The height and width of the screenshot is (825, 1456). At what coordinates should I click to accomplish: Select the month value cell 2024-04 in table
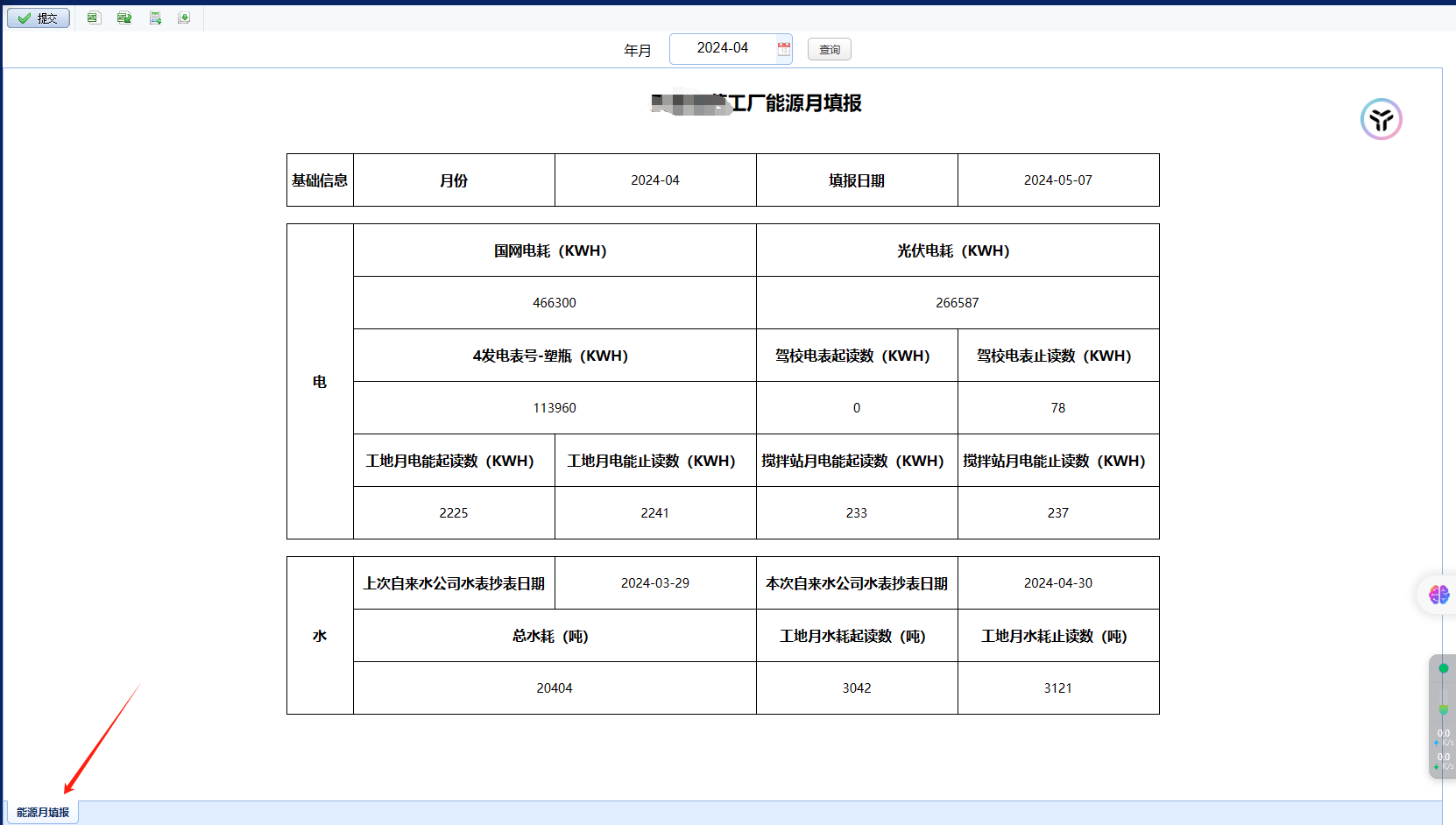[x=655, y=180]
